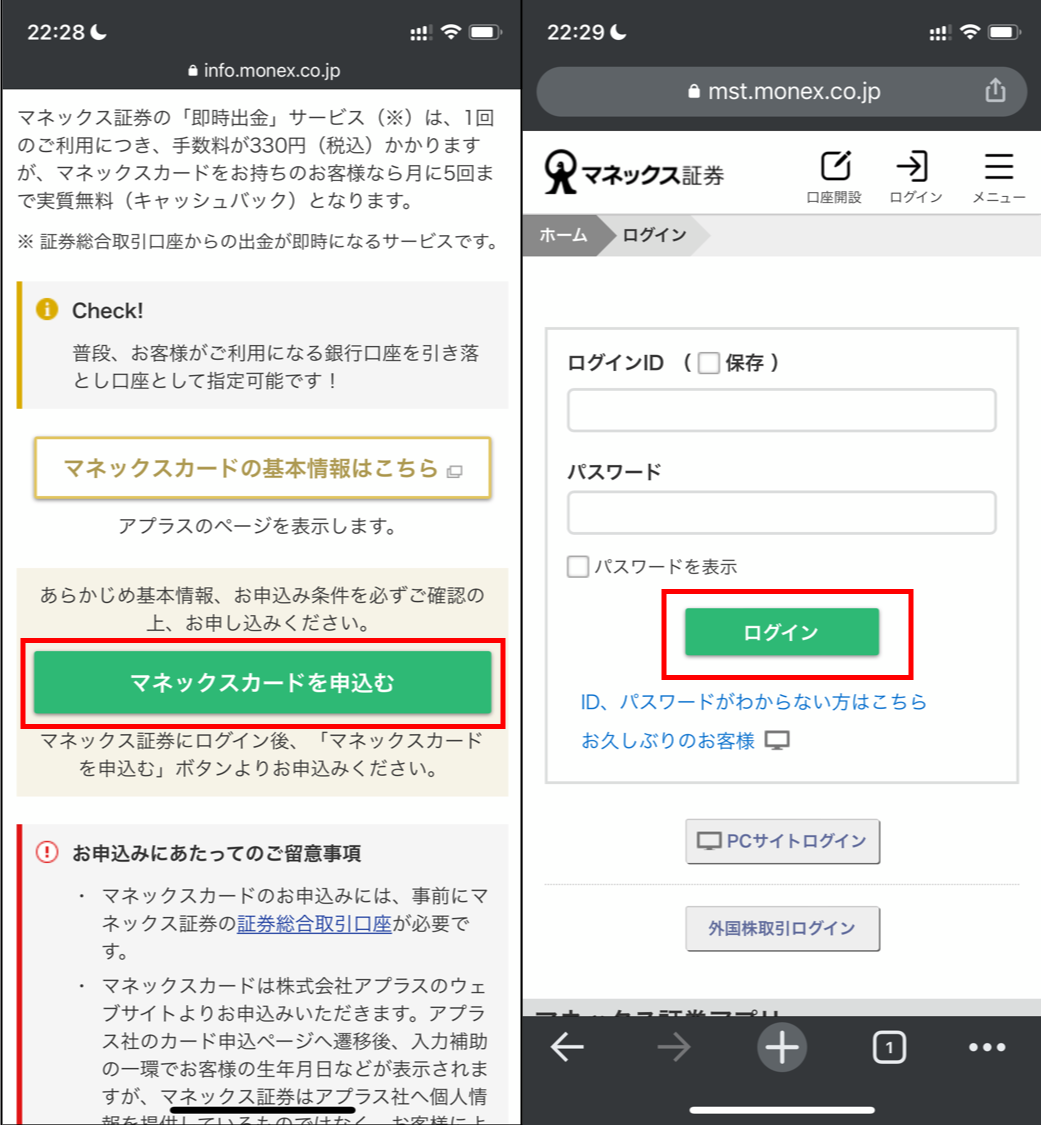
Task: Enable the パスワードを表示 checkbox
Action: point(578,567)
